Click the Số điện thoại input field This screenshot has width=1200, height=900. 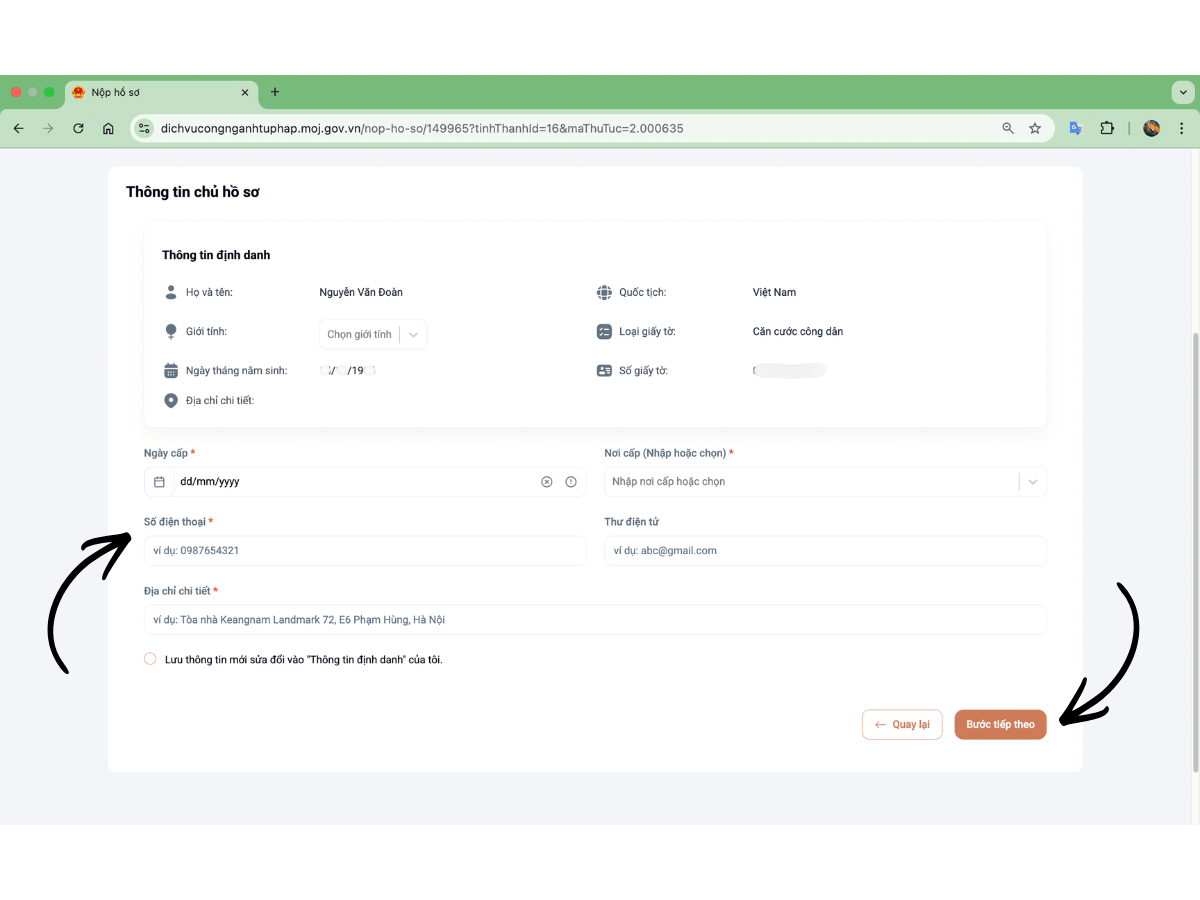point(365,551)
